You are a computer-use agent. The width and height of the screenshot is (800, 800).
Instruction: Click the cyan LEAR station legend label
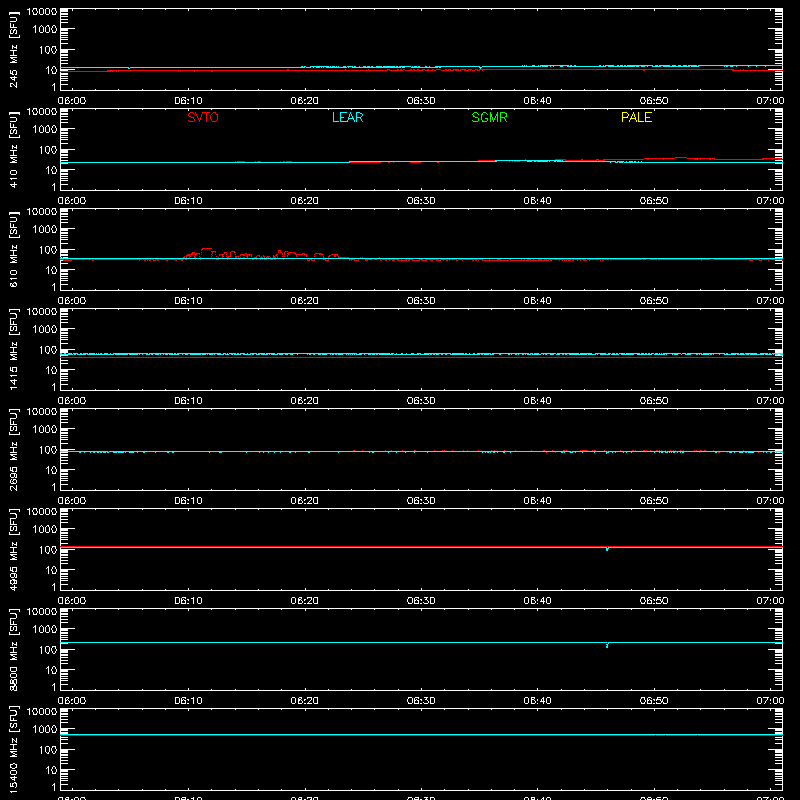347,117
